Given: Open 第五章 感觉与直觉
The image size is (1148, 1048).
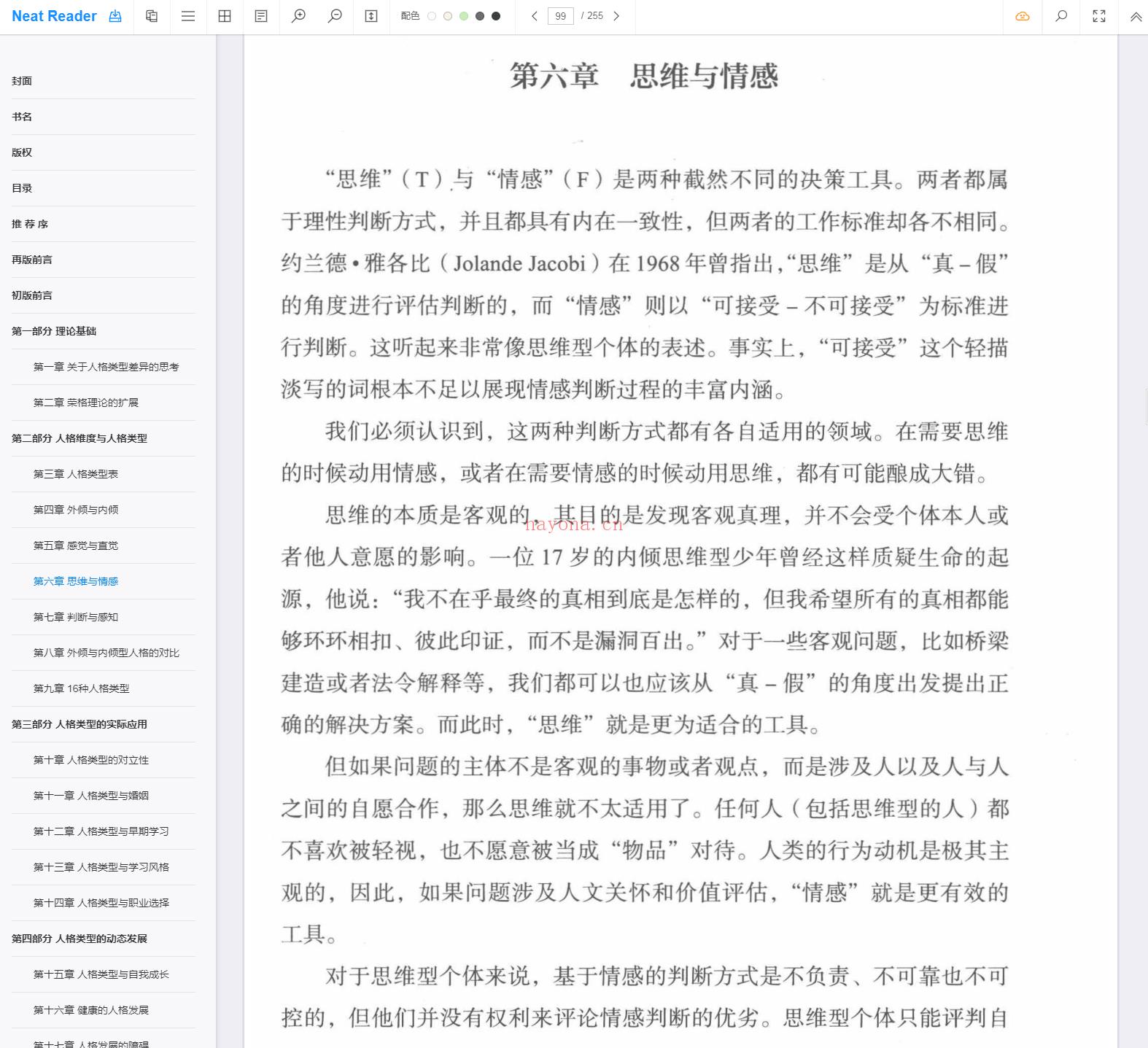Looking at the screenshot, I should pyautogui.click(x=76, y=546).
